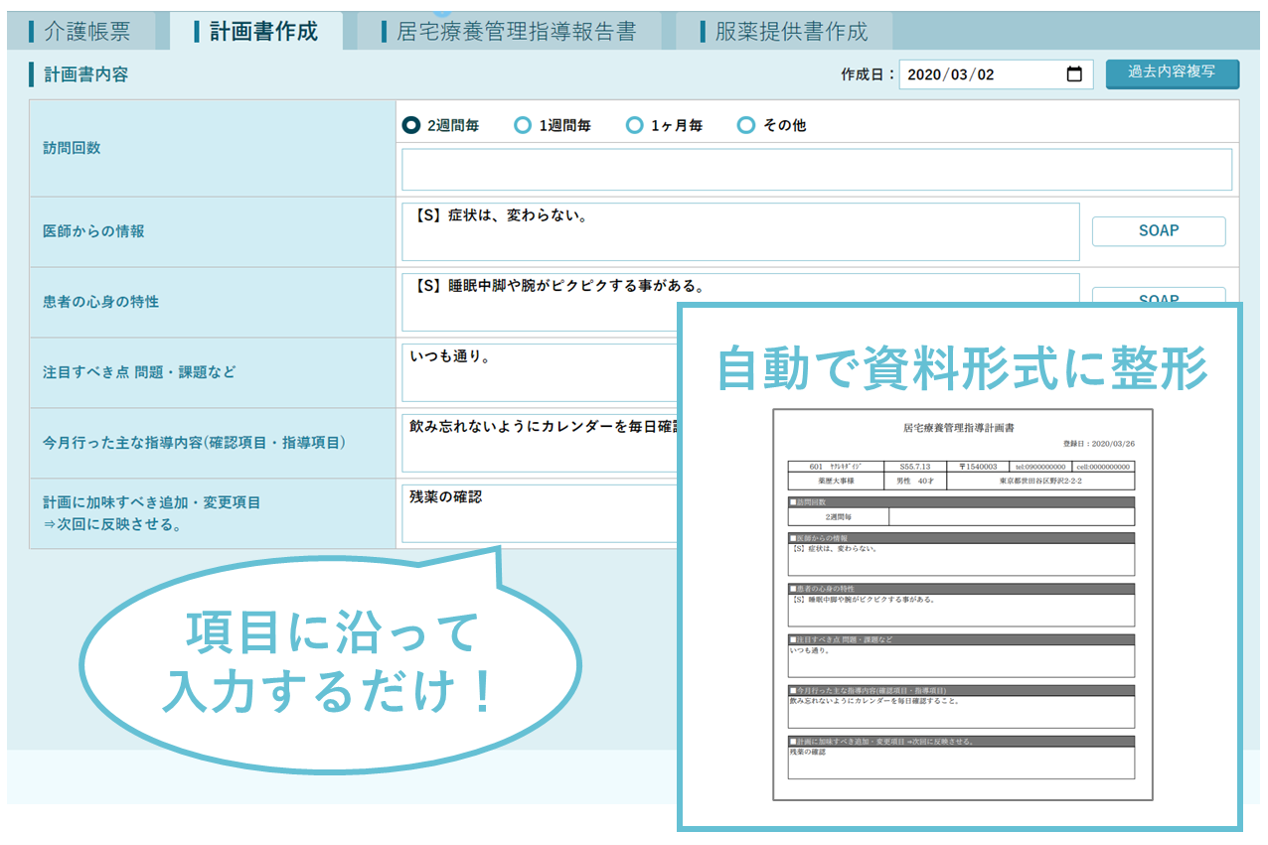The width and height of the screenshot is (1268, 845).
Task: Pick the 1ヶ月毎 radio button
Action: click(634, 126)
